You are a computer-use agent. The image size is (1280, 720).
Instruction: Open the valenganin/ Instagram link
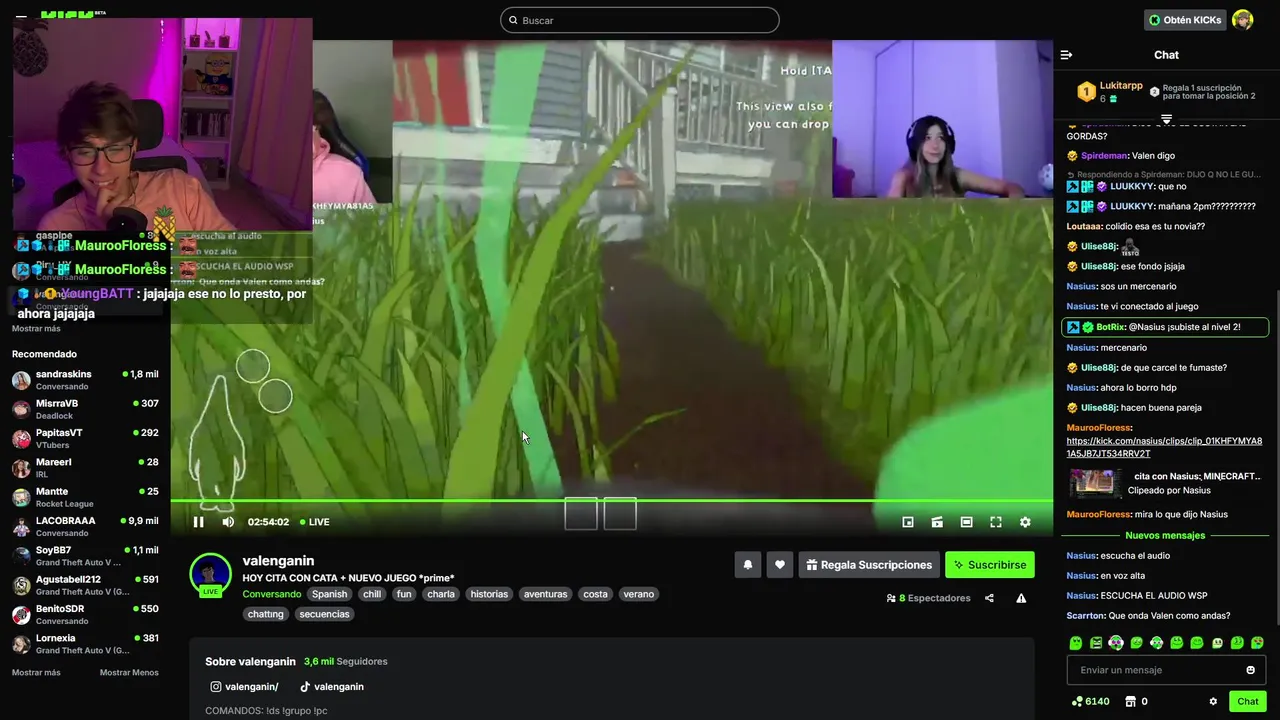pyautogui.click(x=244, y=687)
